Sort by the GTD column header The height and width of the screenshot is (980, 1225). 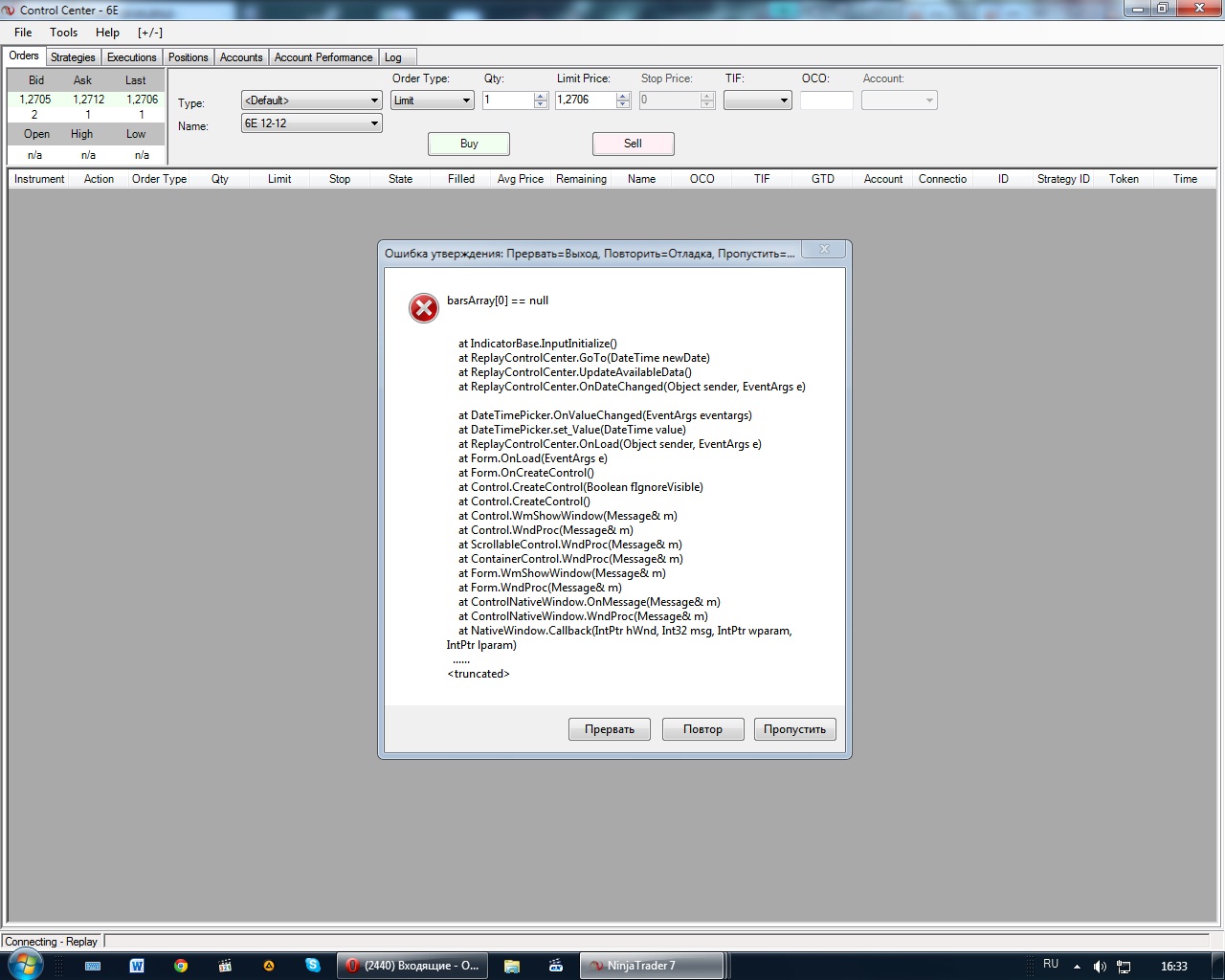823,179
